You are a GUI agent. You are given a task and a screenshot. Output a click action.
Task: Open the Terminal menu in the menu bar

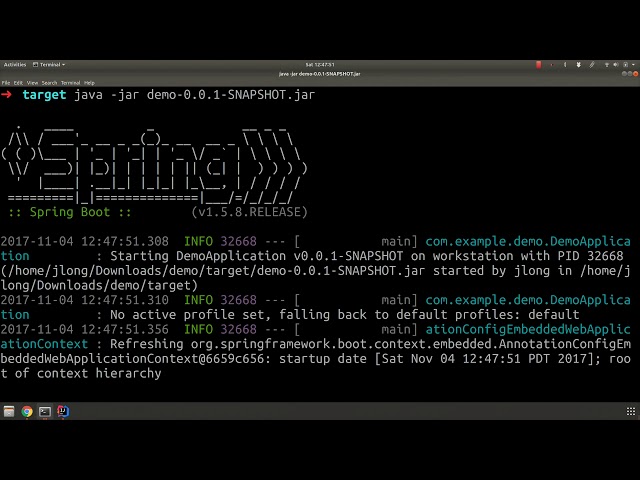coord(71,83)
